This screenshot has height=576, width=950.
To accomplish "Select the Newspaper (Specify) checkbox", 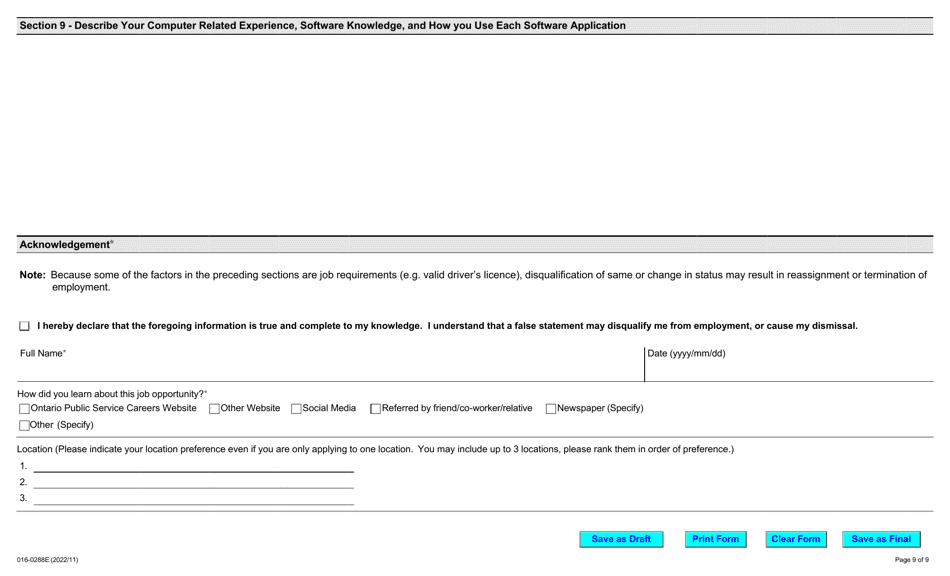I will click(550, 408).
